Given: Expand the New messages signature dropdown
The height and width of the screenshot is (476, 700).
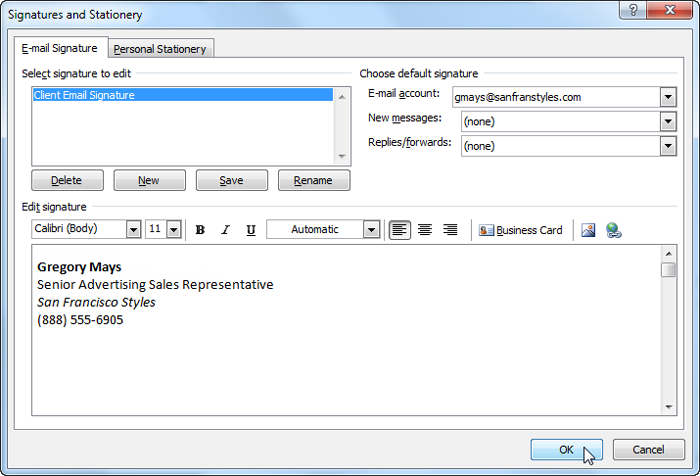Looking at the screenshot, I should point(668,122).
